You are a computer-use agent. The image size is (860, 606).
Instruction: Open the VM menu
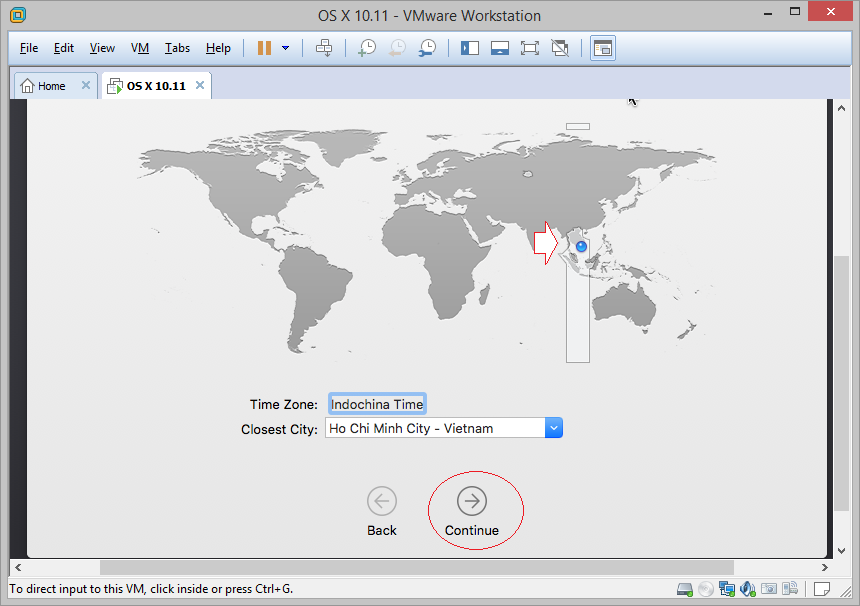[140, 48]
